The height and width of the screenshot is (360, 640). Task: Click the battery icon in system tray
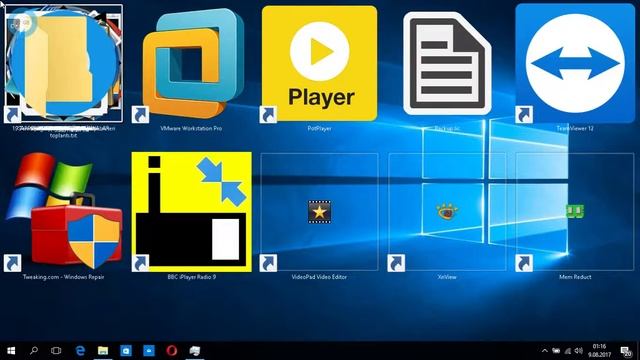(556, 351)
